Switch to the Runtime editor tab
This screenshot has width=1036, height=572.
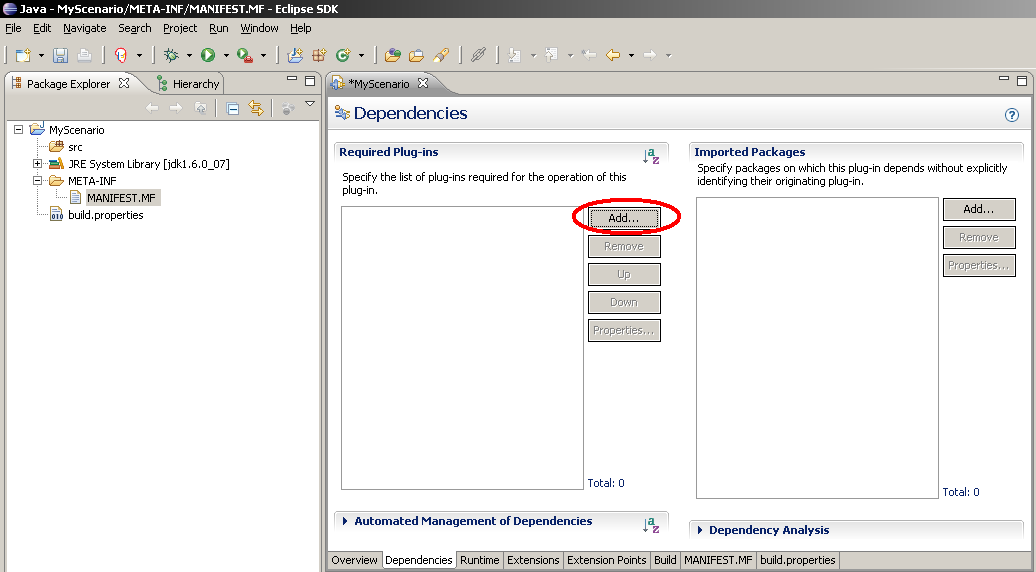pos(480,560)
